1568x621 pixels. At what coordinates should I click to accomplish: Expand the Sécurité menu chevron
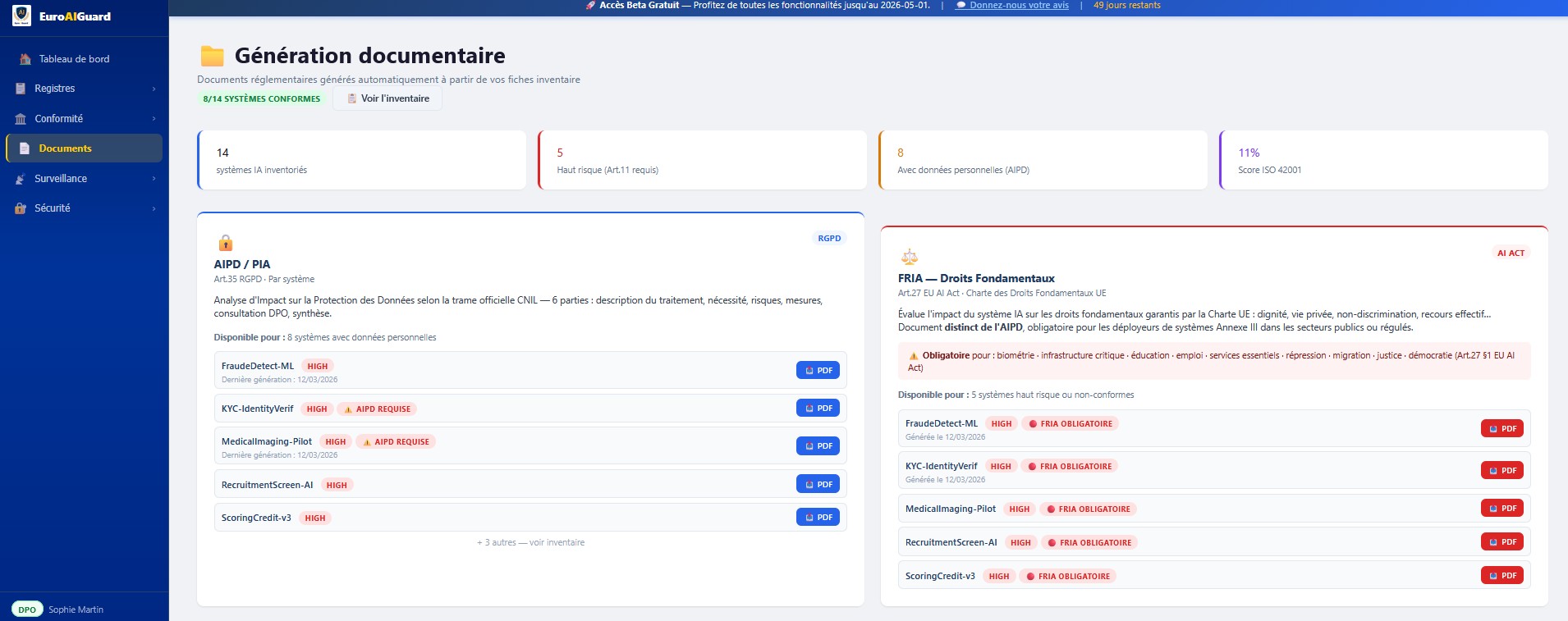154,208
